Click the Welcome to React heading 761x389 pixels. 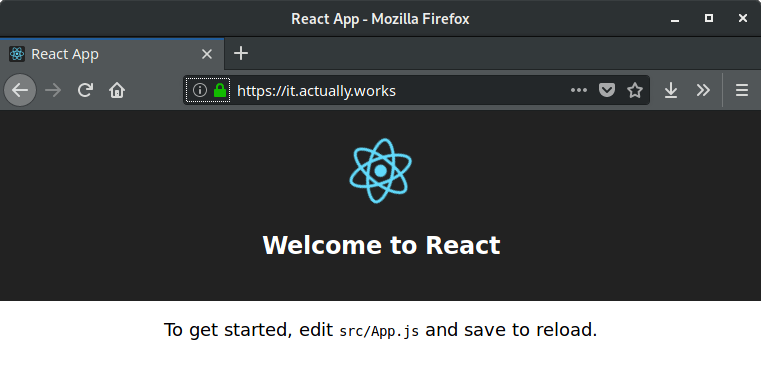pos(381,245)
